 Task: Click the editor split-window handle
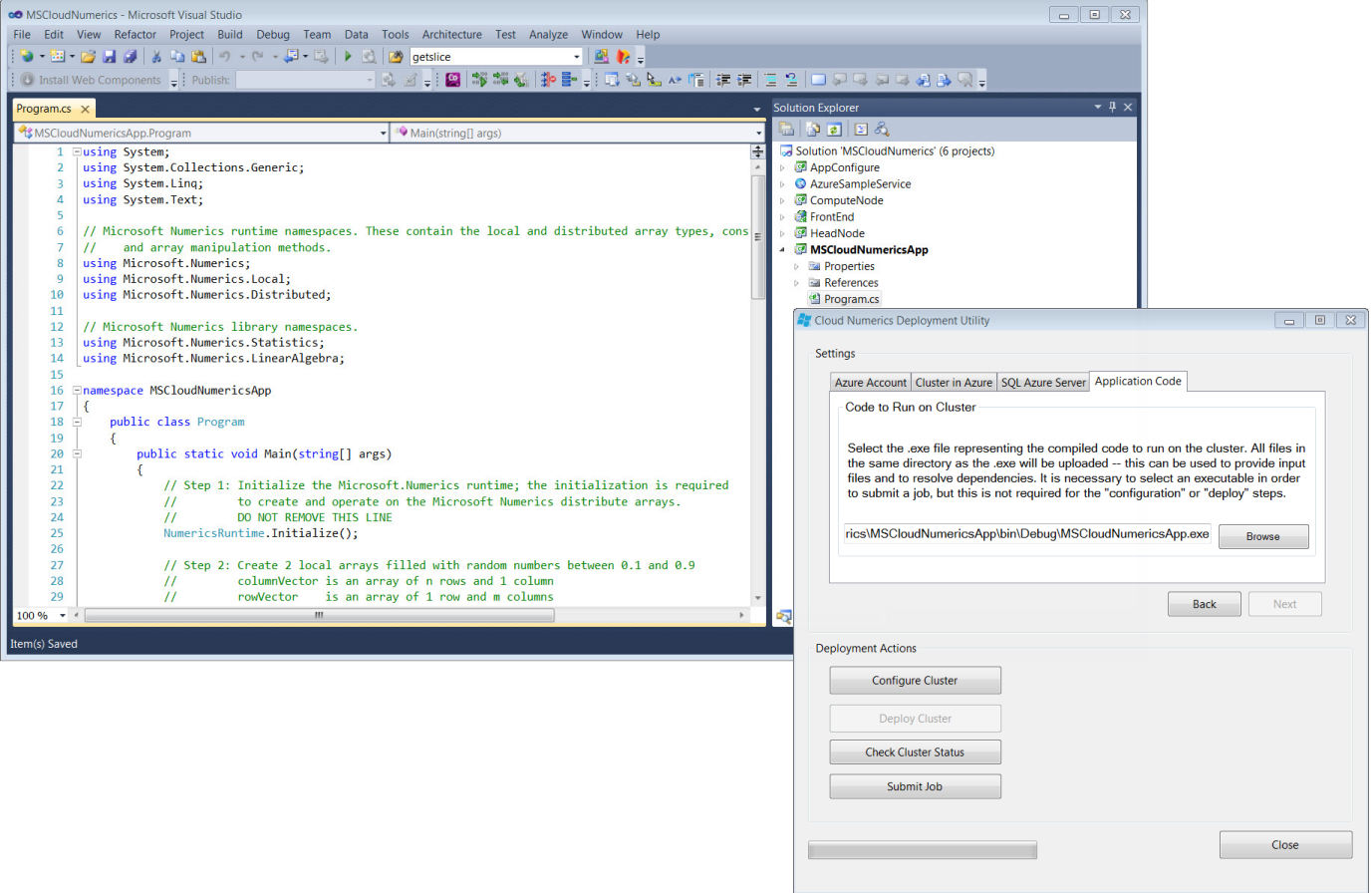coord(758,151)
